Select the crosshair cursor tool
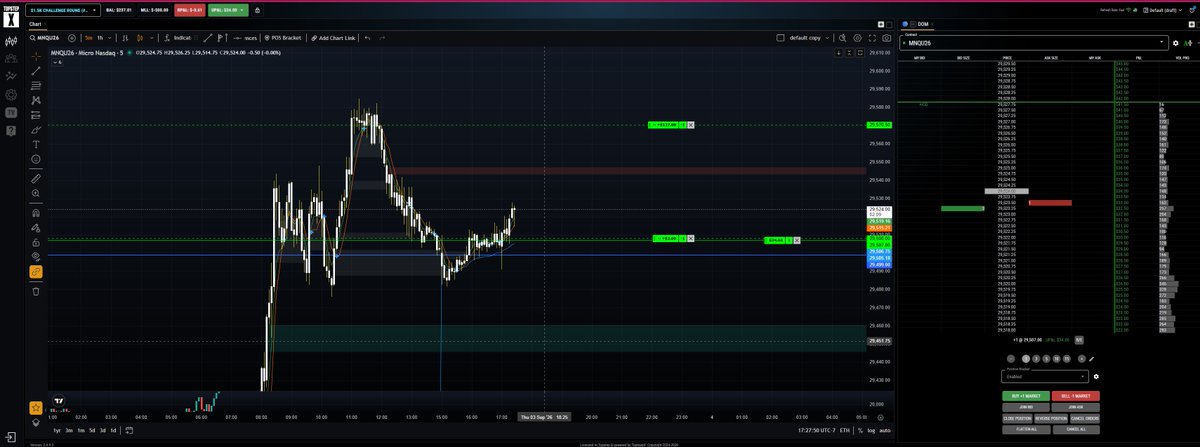The width and height of the screenshot is (1200, 447). coord(36,56)
